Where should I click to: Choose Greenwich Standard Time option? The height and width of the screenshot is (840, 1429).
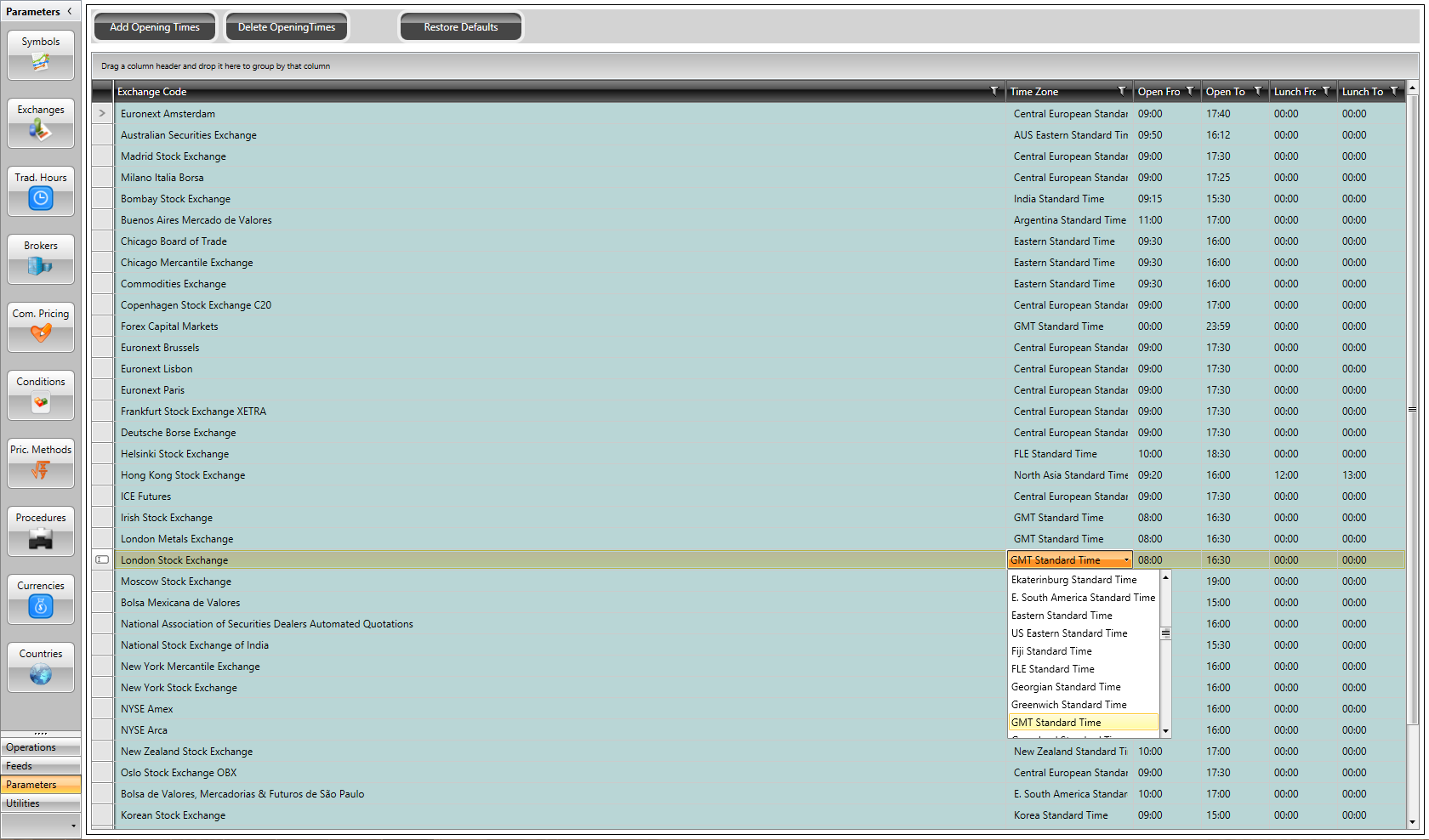[1068, 705]
